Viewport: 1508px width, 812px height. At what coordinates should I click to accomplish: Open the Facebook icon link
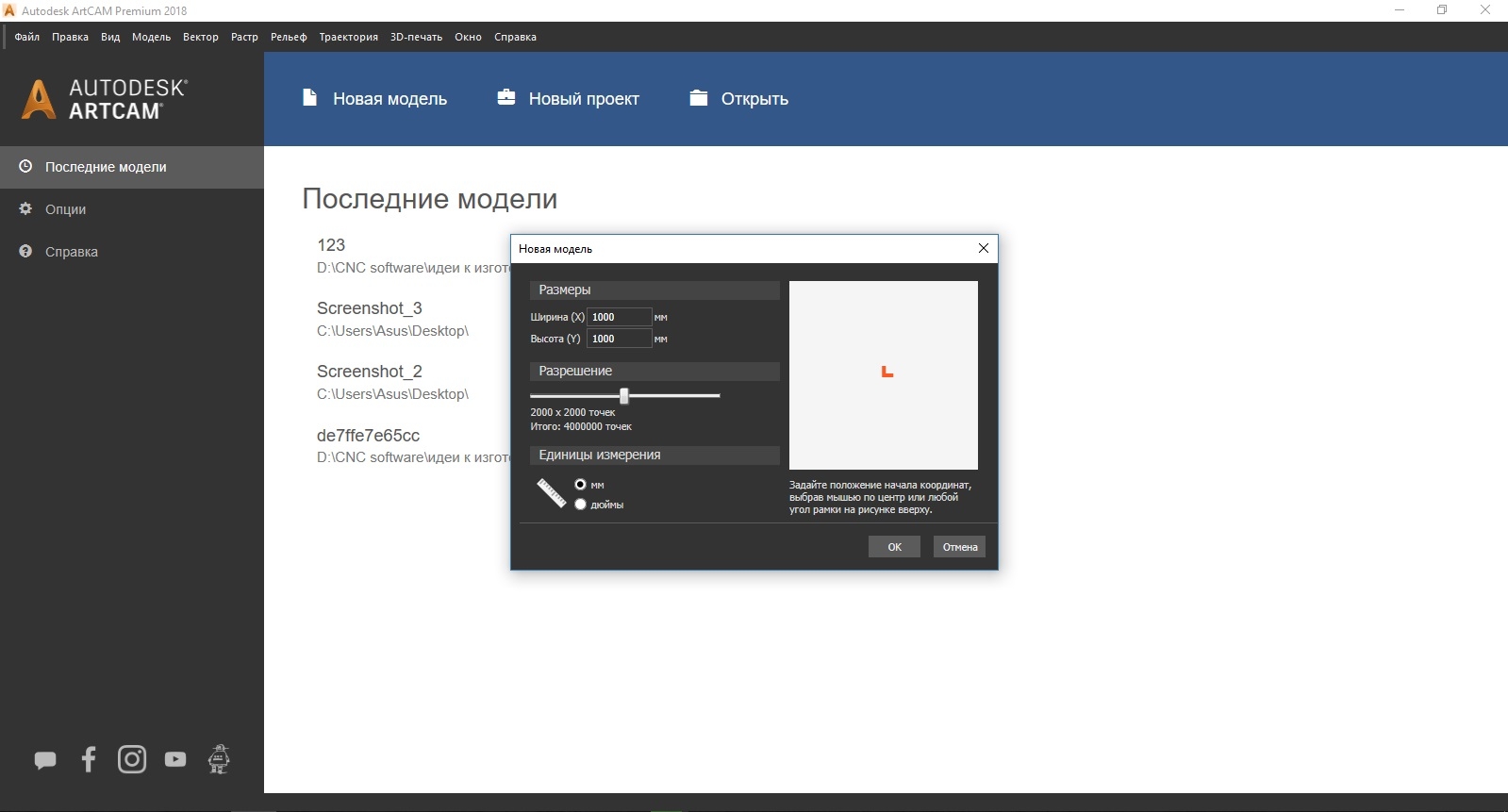89,759
